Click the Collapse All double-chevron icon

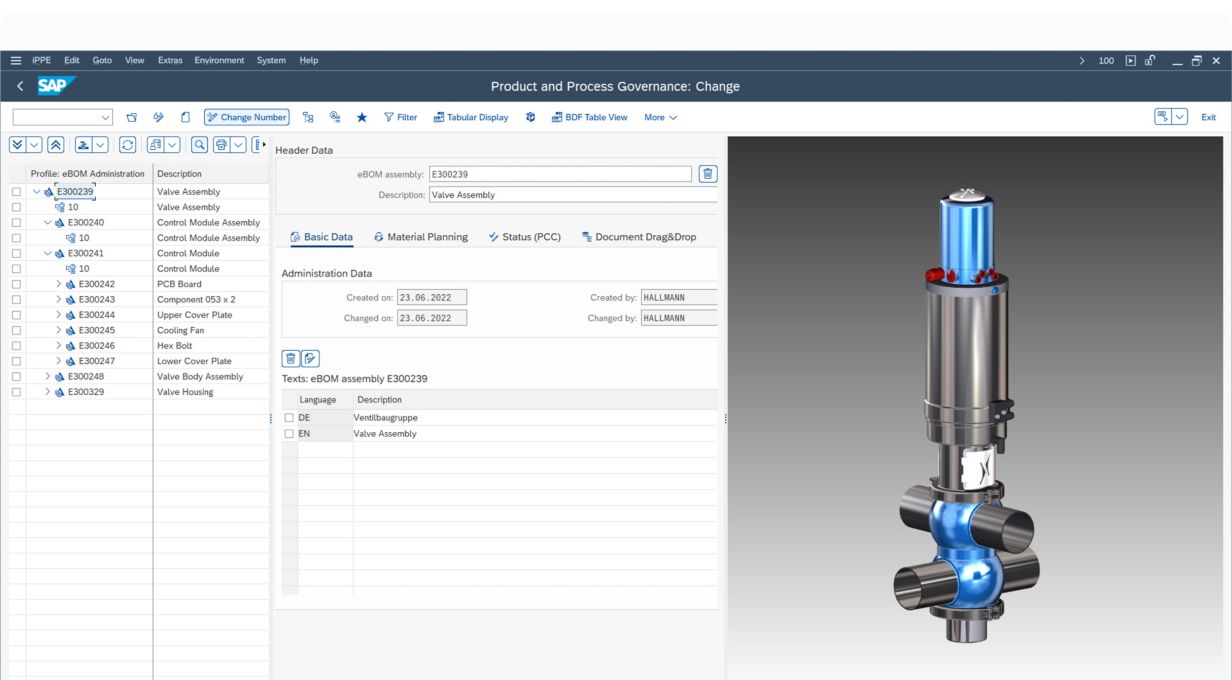pyautogui.click(x=55, y=143)
